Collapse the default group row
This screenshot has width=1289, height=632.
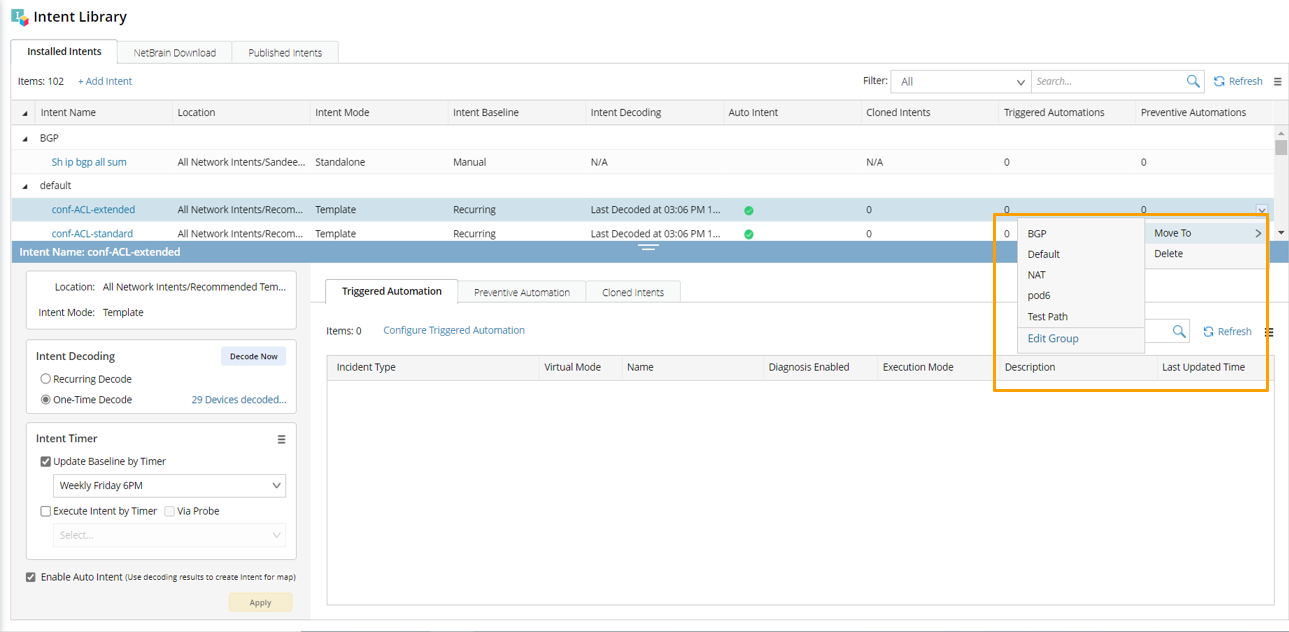25,186
